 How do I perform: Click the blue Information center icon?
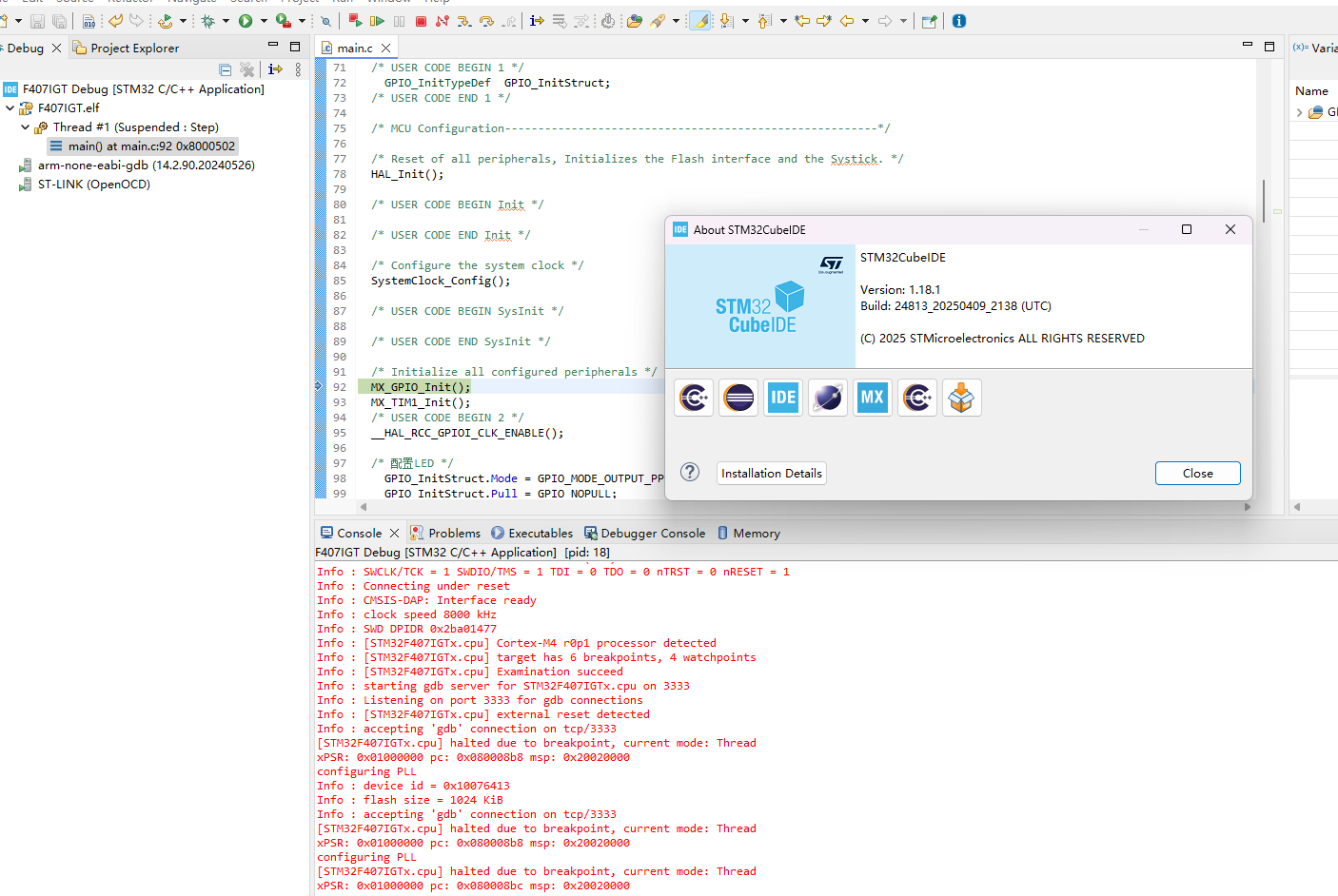click(x=959, y=21)
